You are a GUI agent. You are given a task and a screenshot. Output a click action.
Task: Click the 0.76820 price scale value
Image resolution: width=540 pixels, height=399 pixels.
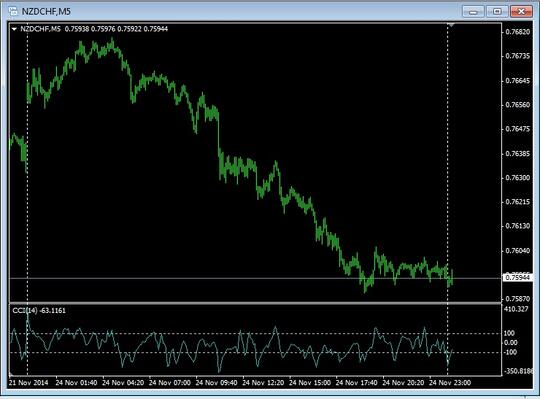point(518,32)
